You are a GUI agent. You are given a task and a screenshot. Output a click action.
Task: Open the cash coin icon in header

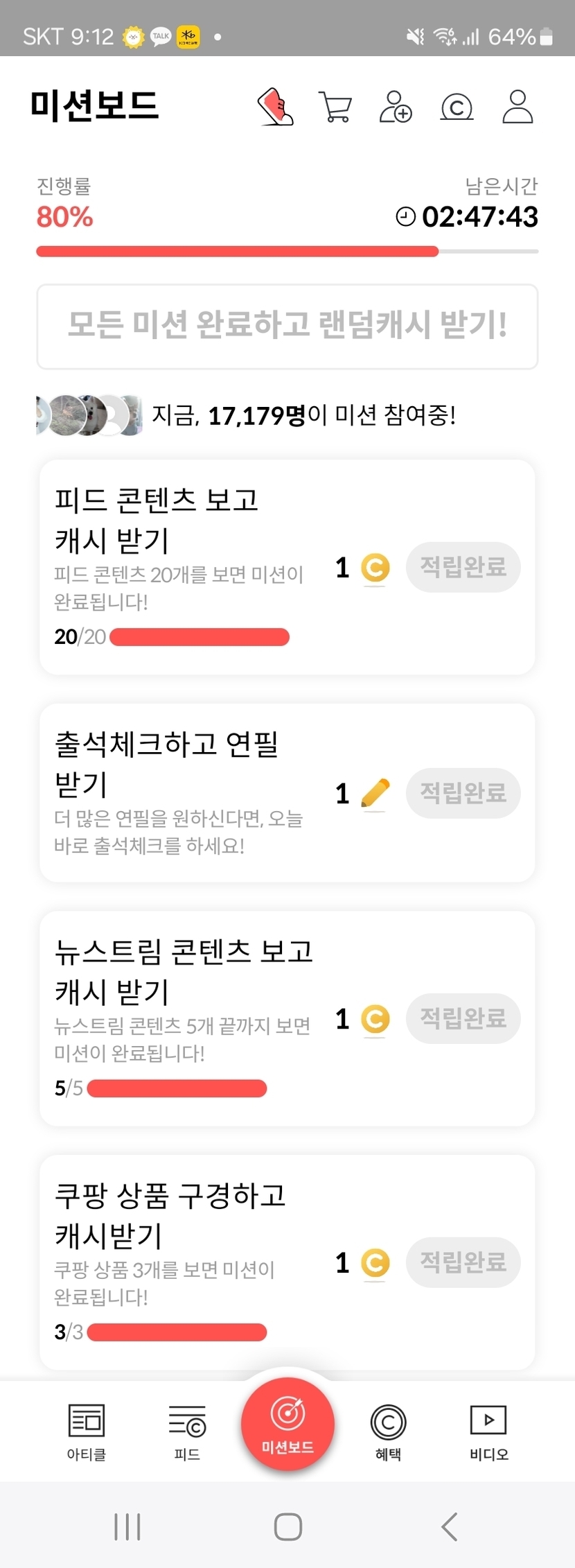[457, 107]
